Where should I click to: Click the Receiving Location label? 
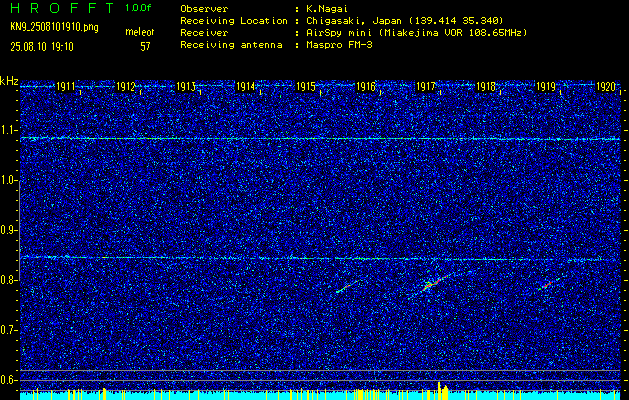pyautogui.click(x=234, y=21)
